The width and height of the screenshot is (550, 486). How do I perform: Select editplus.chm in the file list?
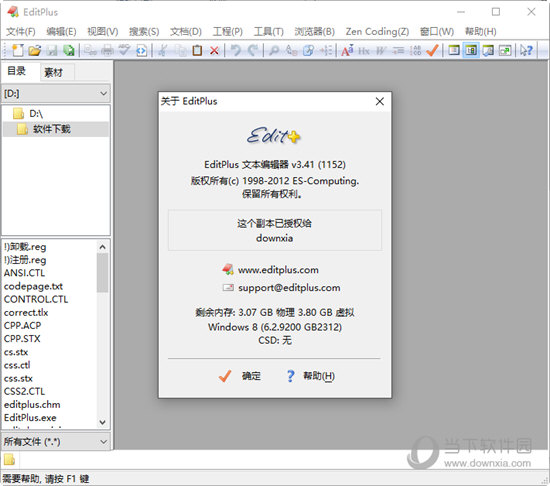point(32,404)
